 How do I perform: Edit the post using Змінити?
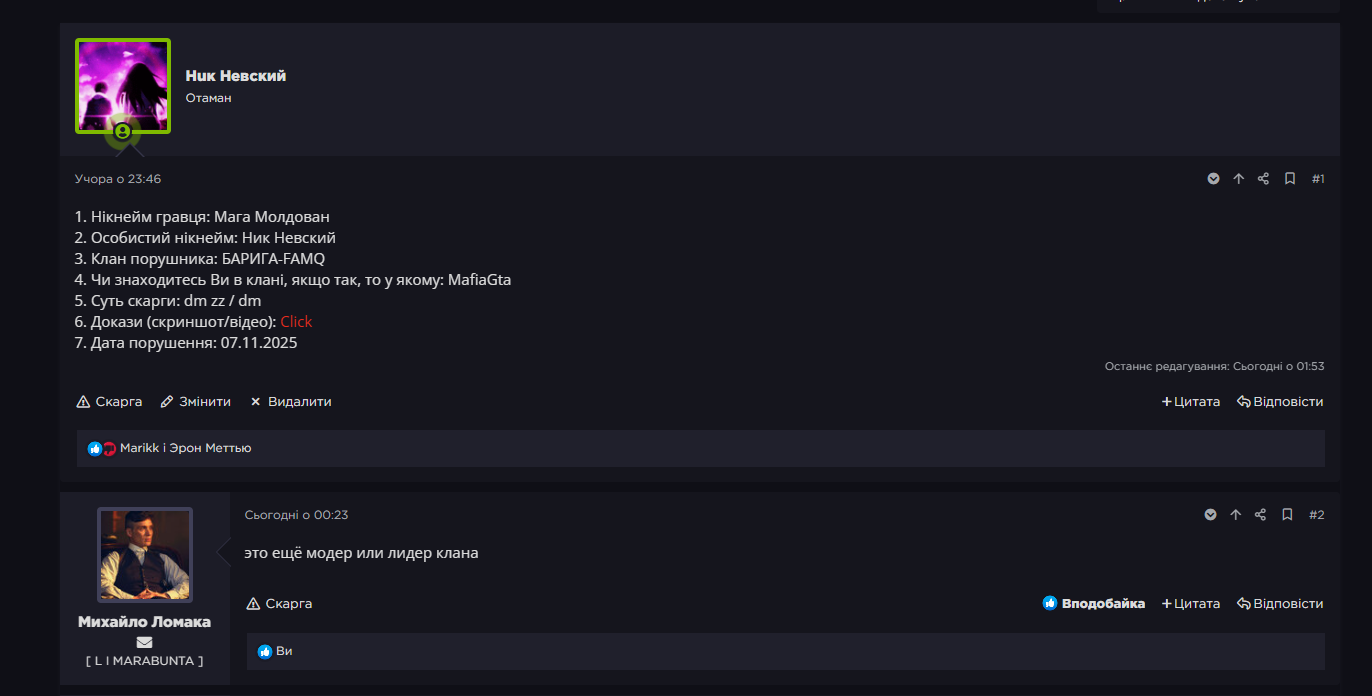pos(195,402)
